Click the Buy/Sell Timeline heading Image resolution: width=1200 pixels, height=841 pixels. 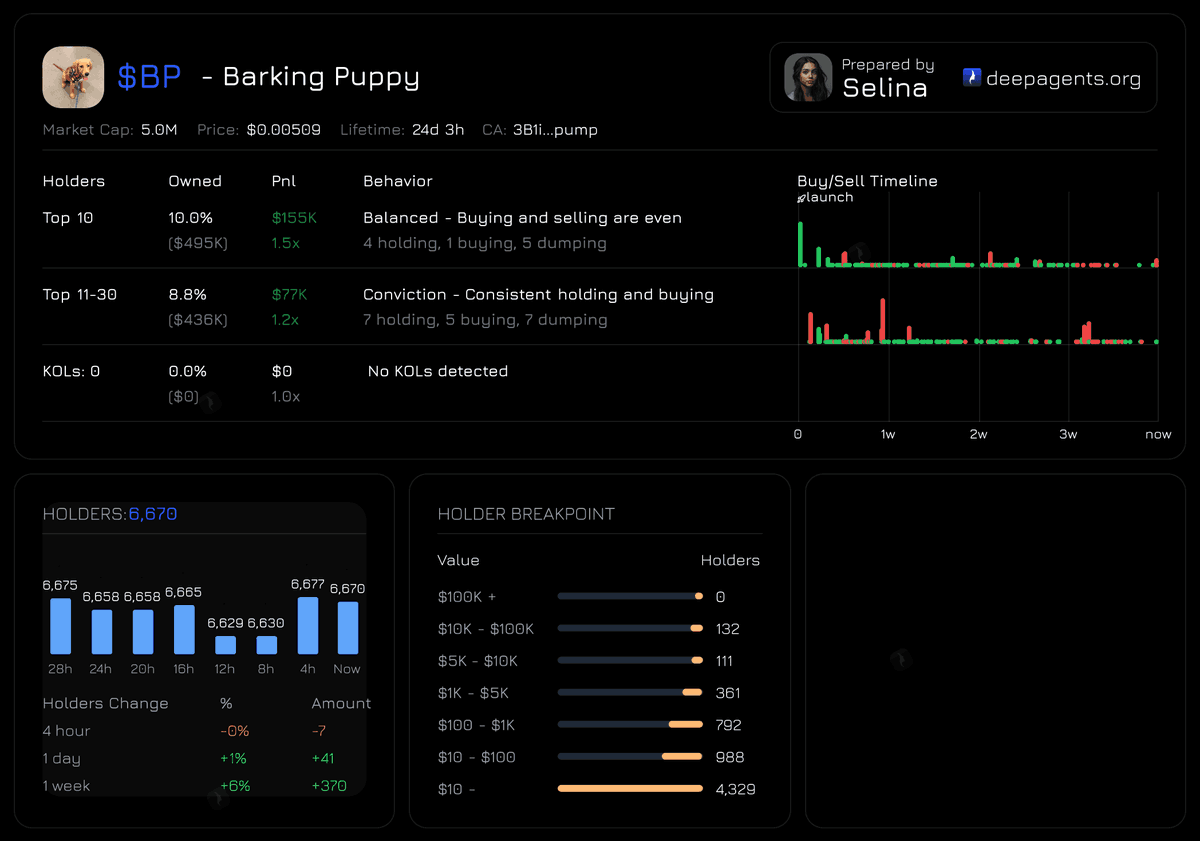click(867, 181)
